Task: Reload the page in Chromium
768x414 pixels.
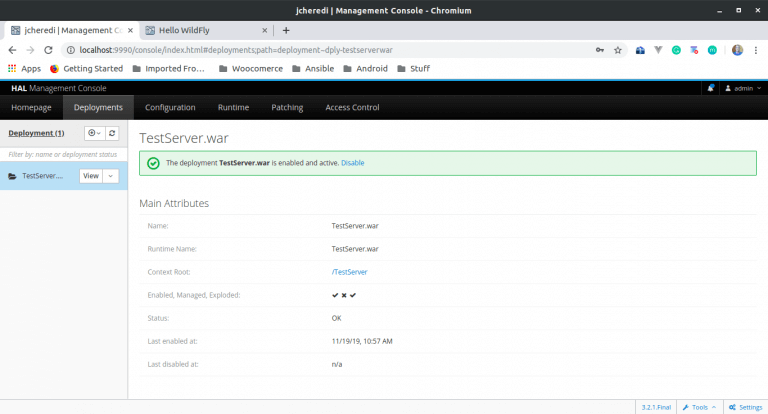Action: [48, 50]
